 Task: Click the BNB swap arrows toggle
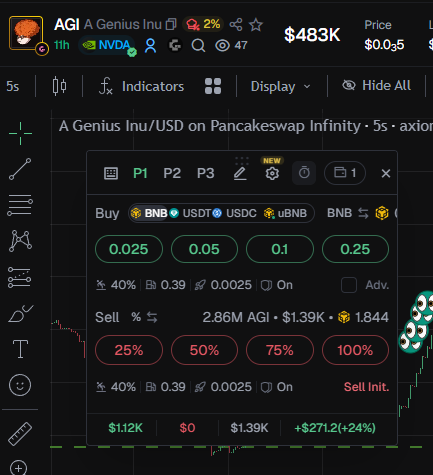click(363, 213)
